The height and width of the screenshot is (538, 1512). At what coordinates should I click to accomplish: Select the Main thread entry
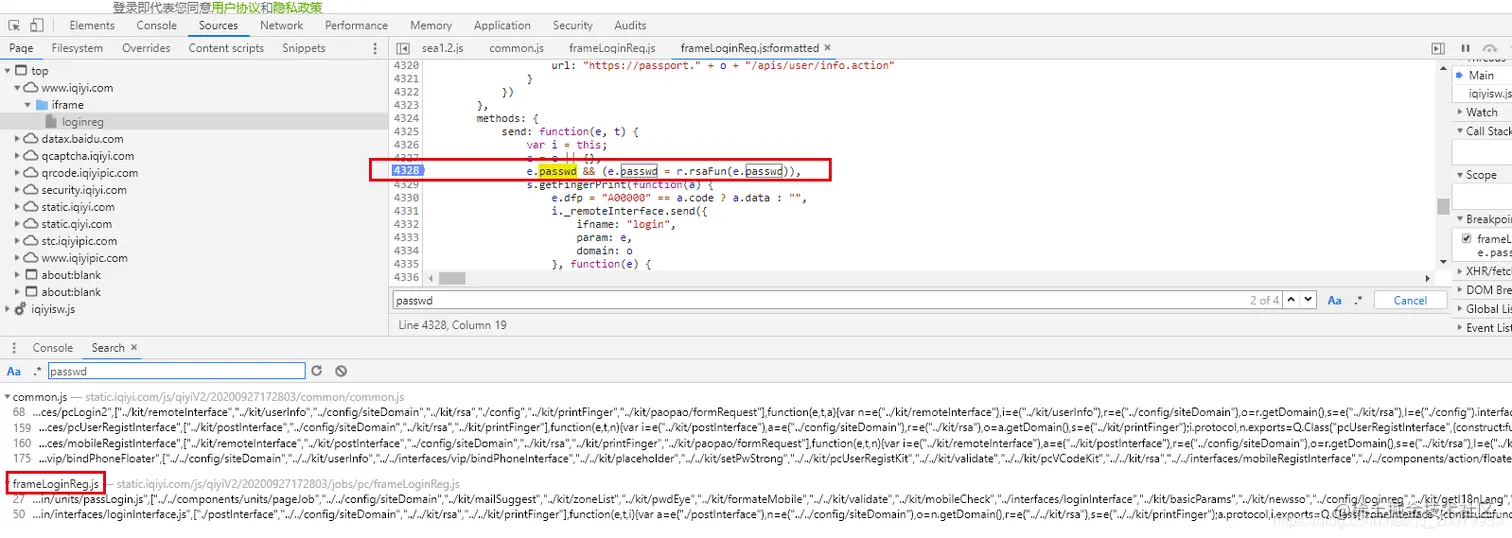tap(1482, 75)
